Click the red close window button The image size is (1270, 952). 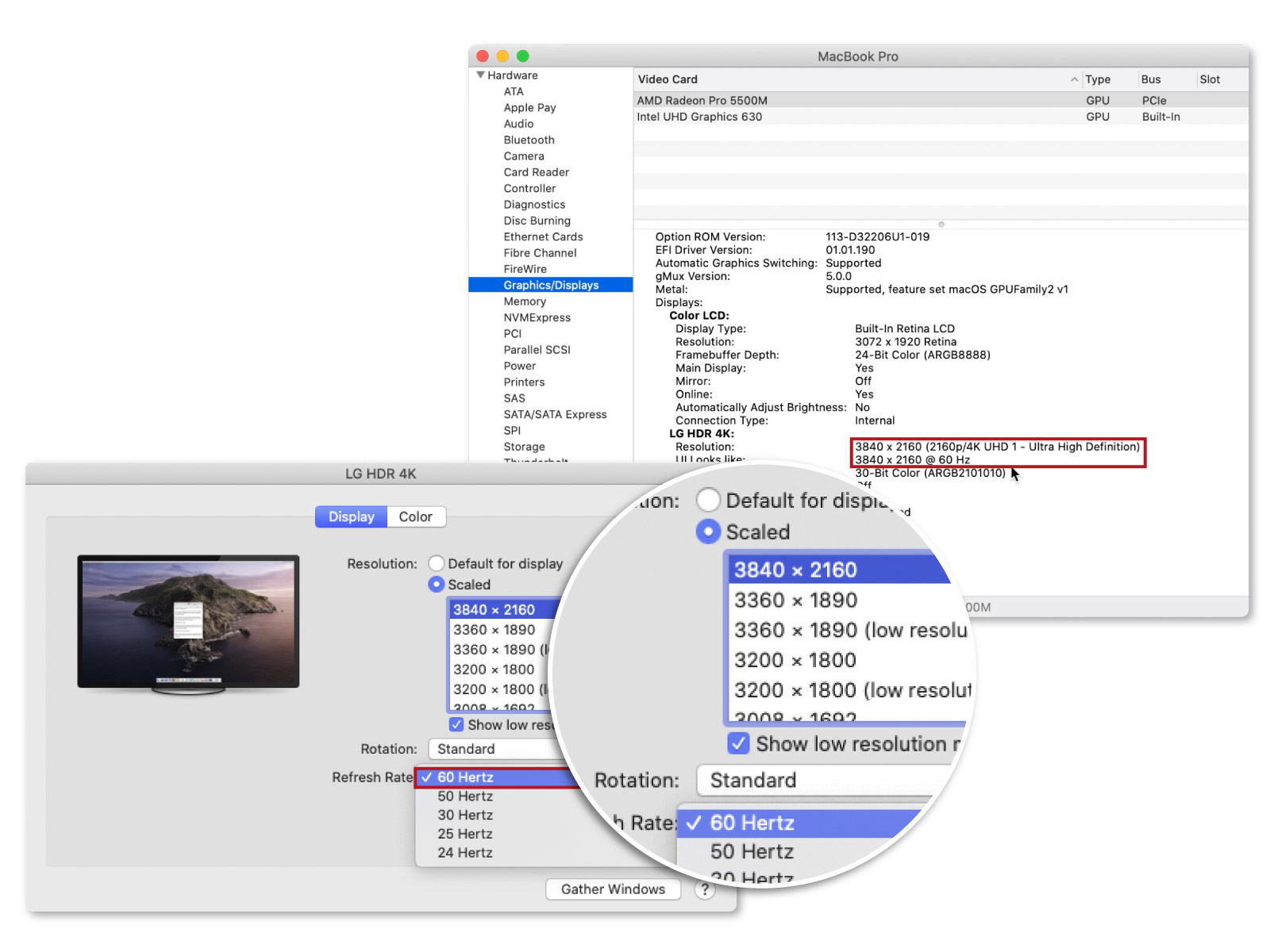(483, 56)
